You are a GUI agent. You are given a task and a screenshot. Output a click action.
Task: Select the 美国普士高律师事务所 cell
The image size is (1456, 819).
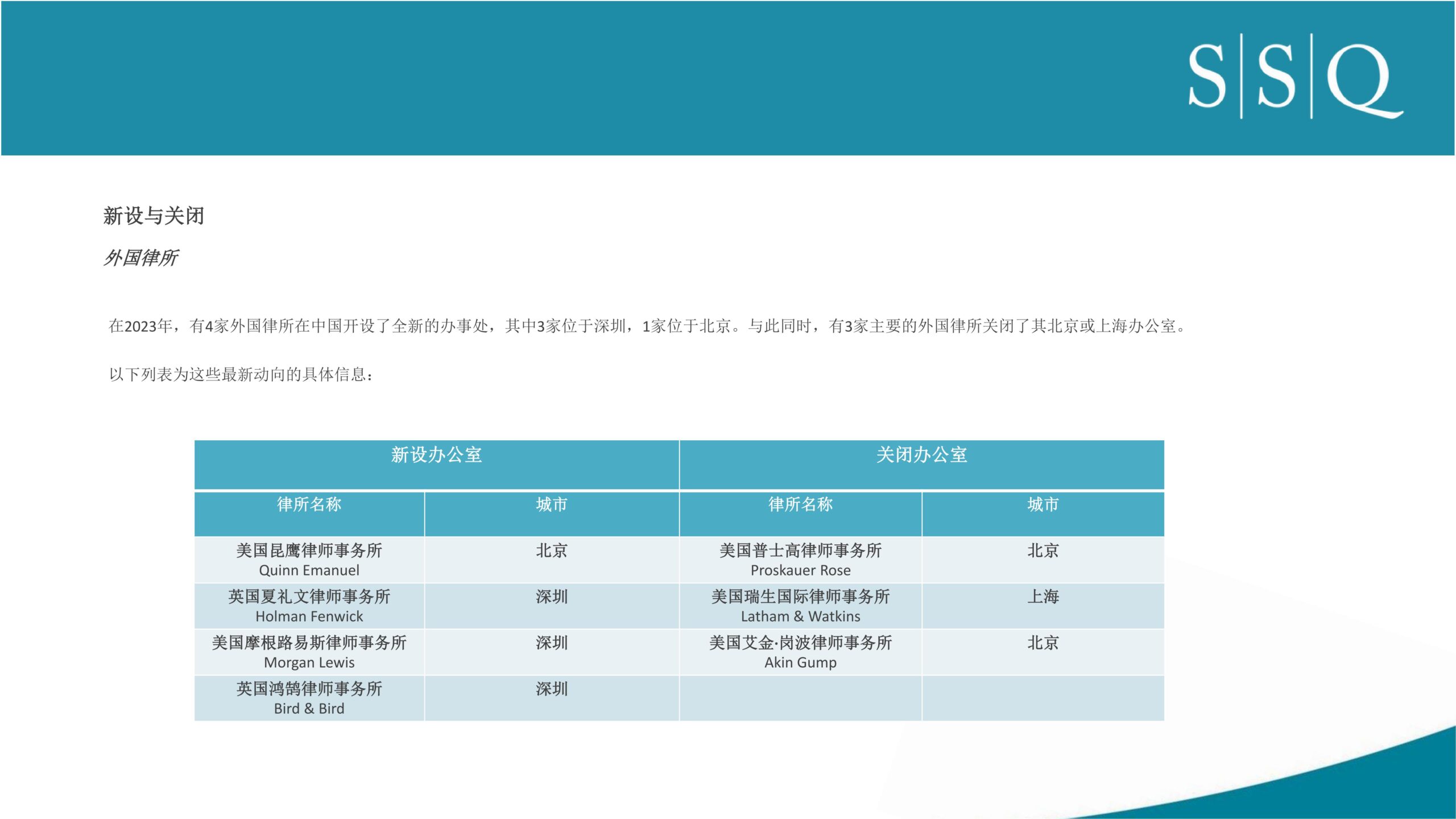tap(800, 560)
